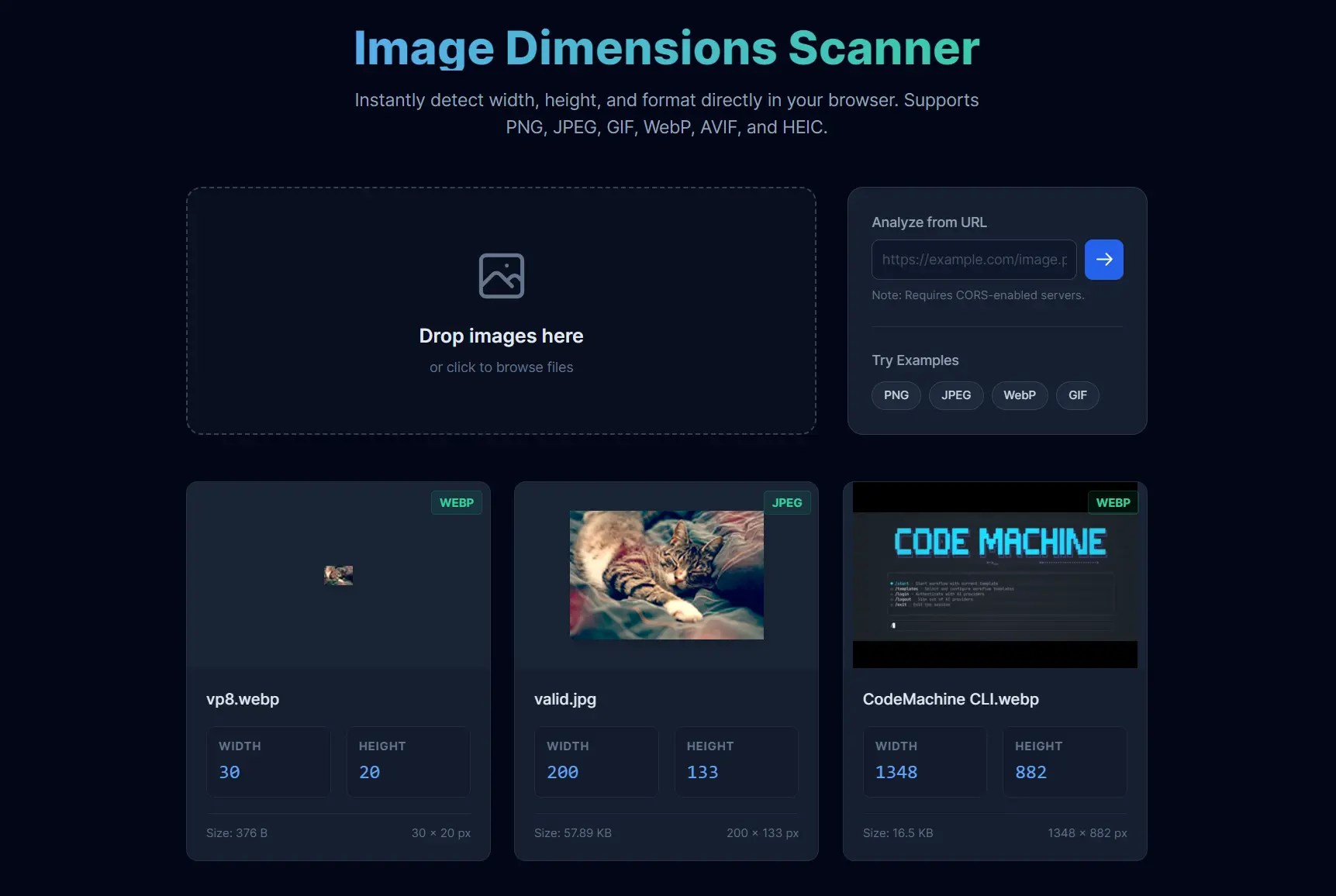1336x896 pixels.
Task: Select the GIF example chip
Action: [1077, 395]
